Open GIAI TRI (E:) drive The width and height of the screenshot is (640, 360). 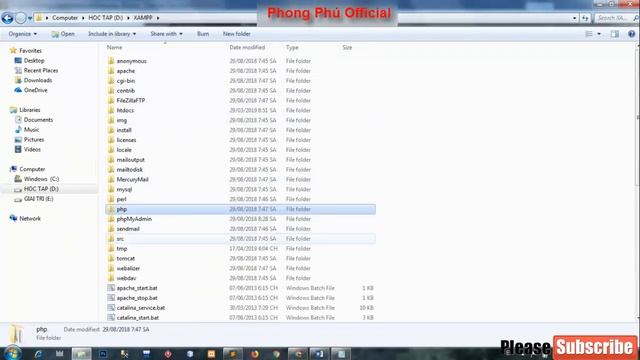click(38, 198)
